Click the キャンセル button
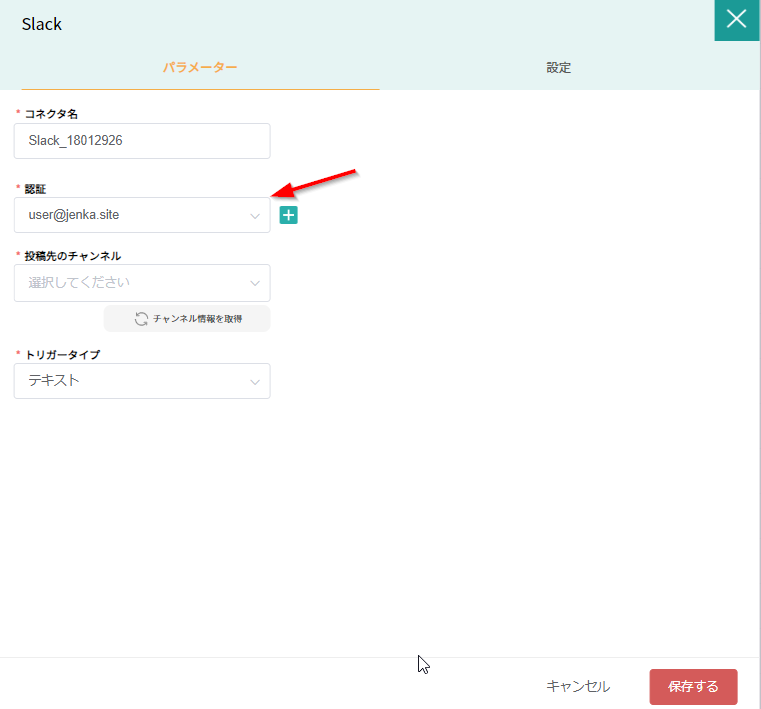This screenshot has height=709, width=761. [x=578, y=686]
